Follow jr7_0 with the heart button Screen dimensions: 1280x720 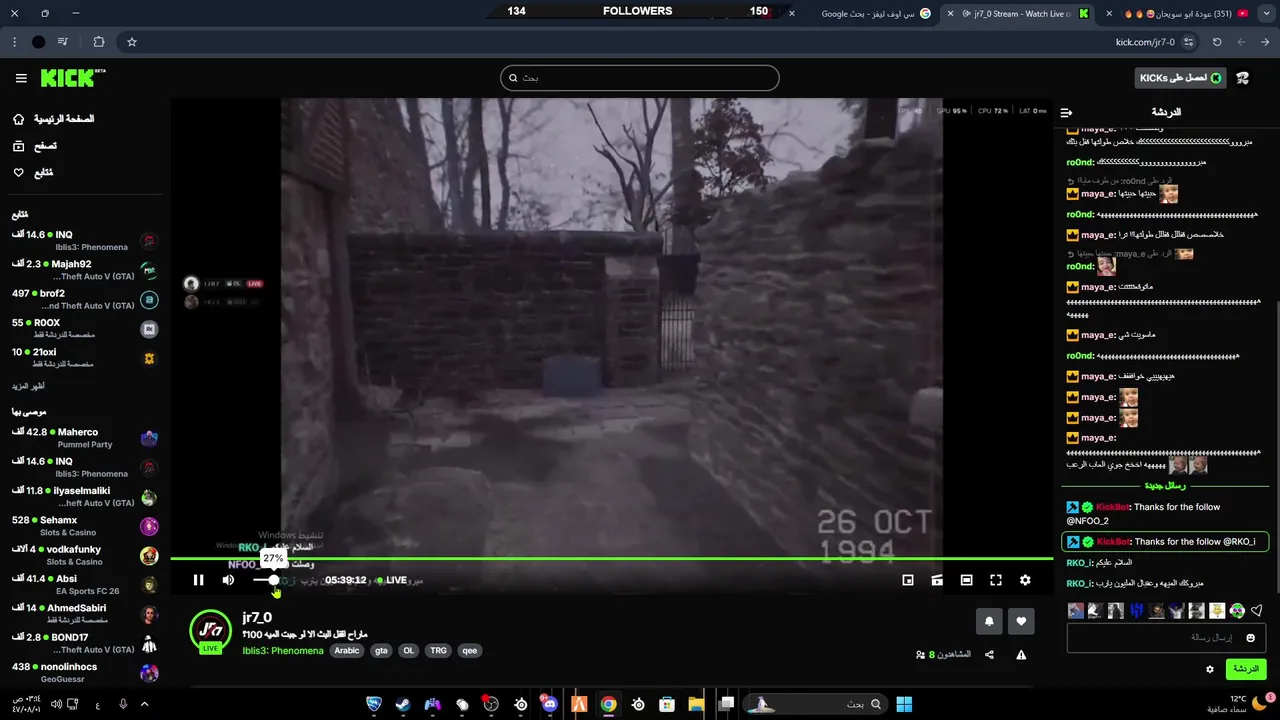(x=1021, y=621)
